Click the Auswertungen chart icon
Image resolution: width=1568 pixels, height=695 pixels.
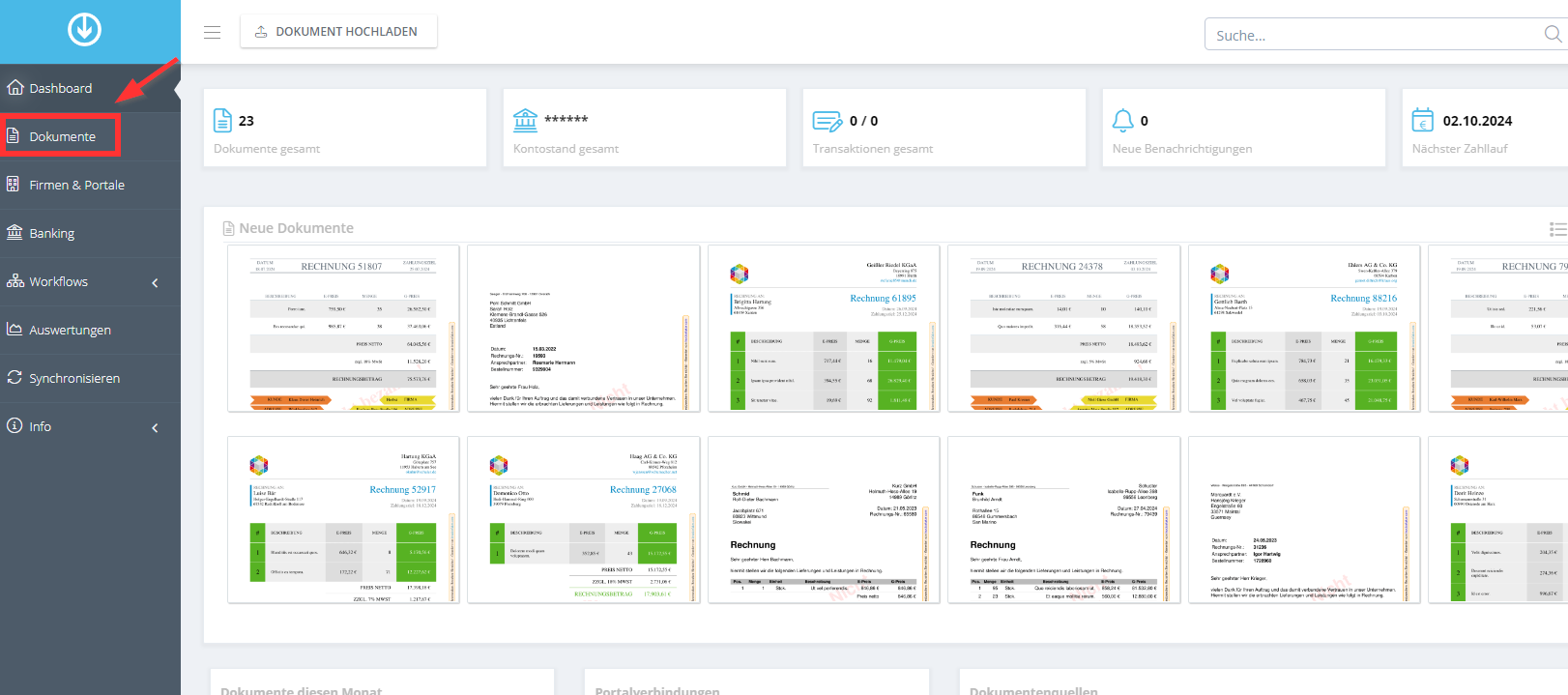[x=15, y=329]
